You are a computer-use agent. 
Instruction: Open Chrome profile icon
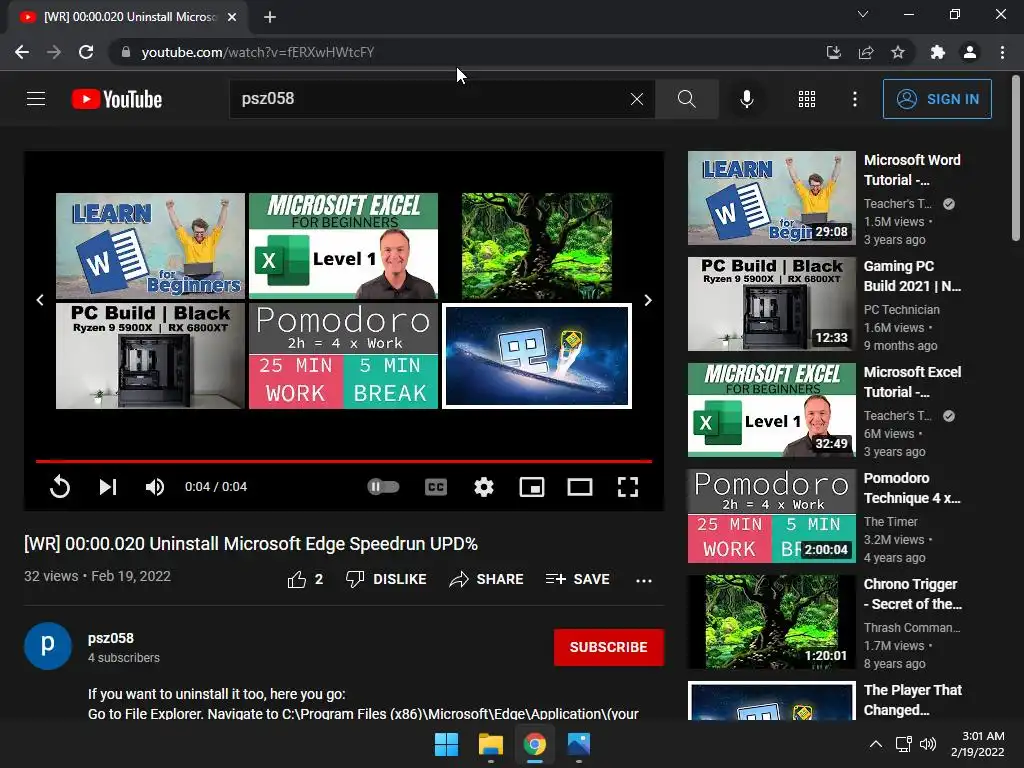point(970,52)
